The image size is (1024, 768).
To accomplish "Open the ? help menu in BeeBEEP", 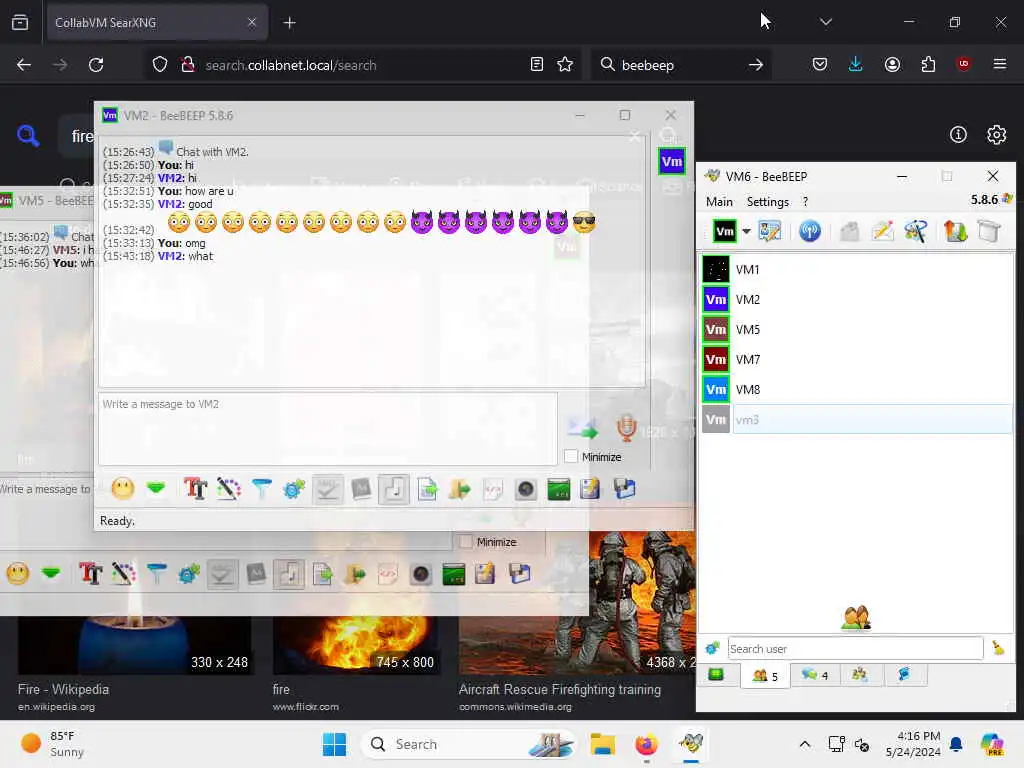I will point(805,202).
